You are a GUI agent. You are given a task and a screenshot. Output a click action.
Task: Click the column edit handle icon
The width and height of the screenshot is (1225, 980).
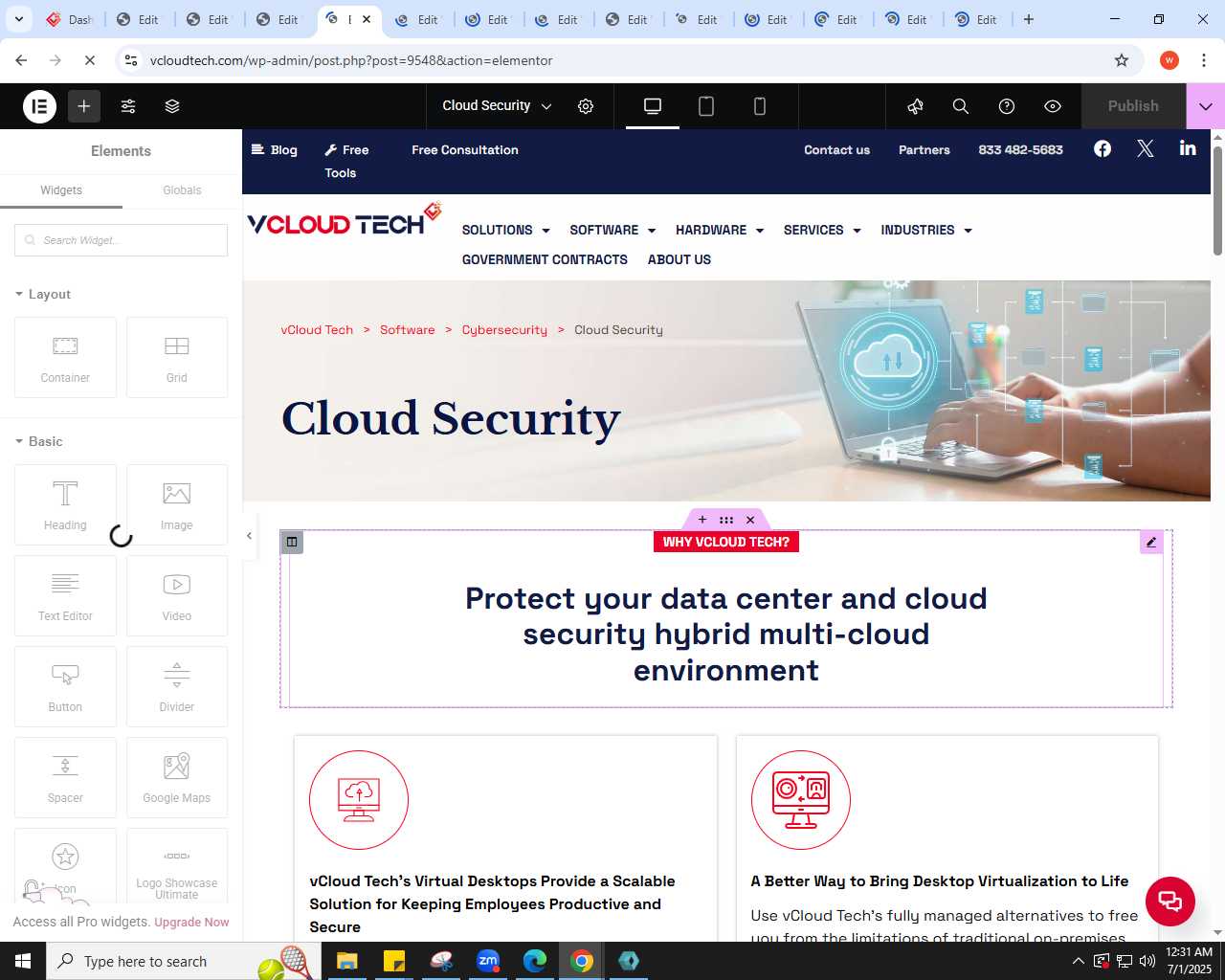tap(292, 542)
